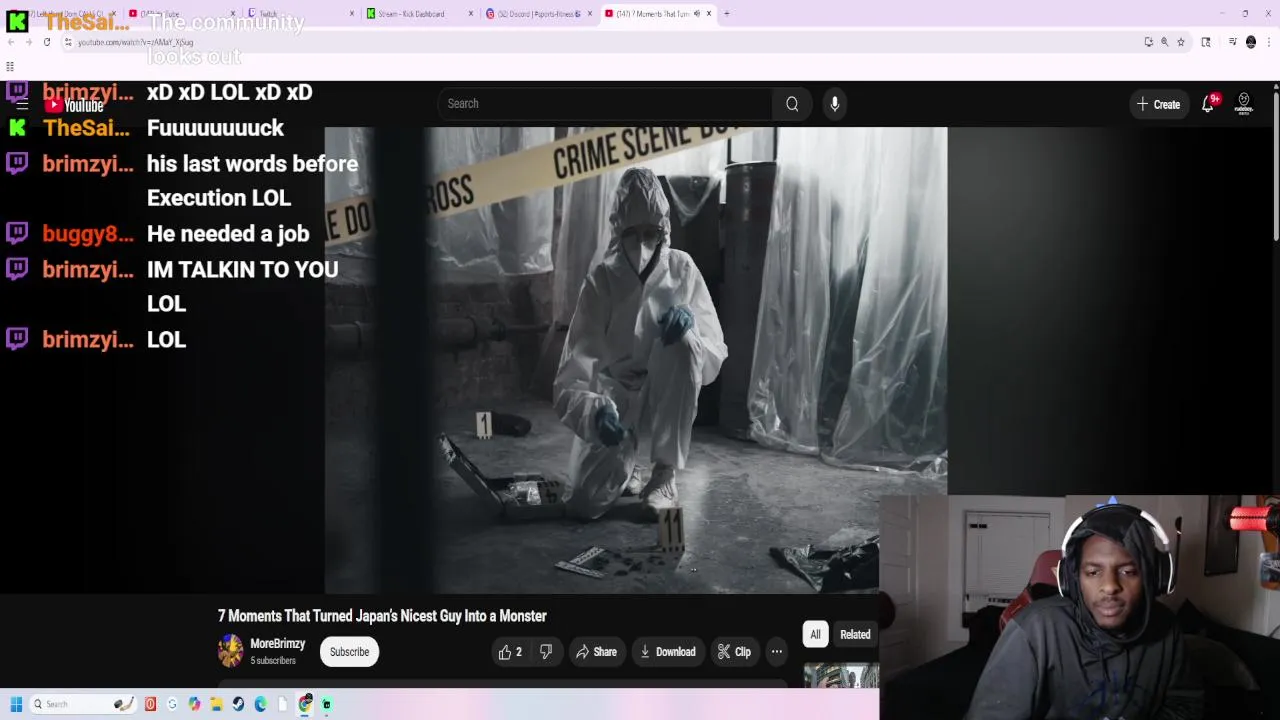Close the active YouTube video tab

pyautogui.click(x=709, y=14)
